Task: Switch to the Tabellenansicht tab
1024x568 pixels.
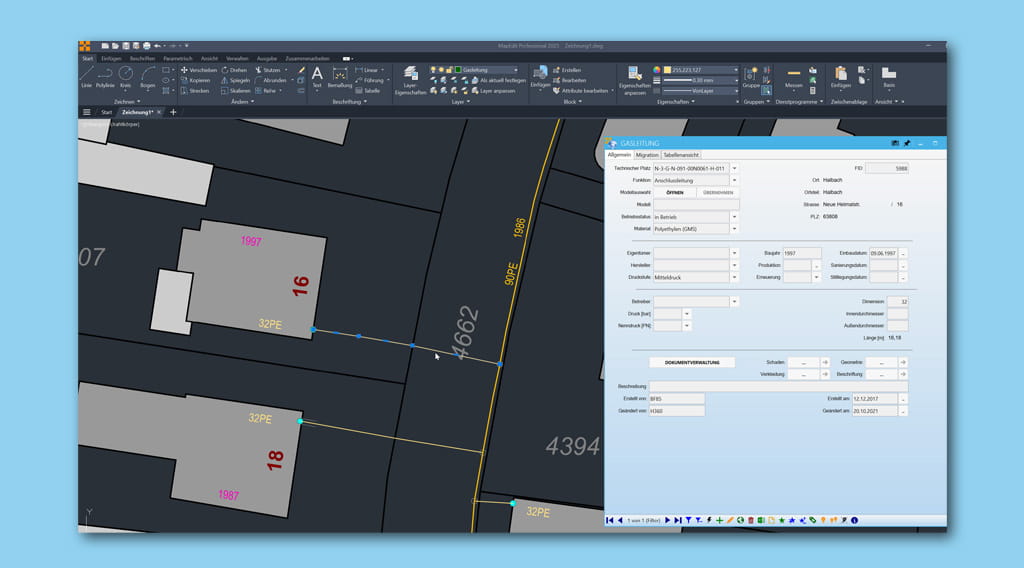Action: click(681, 155)
